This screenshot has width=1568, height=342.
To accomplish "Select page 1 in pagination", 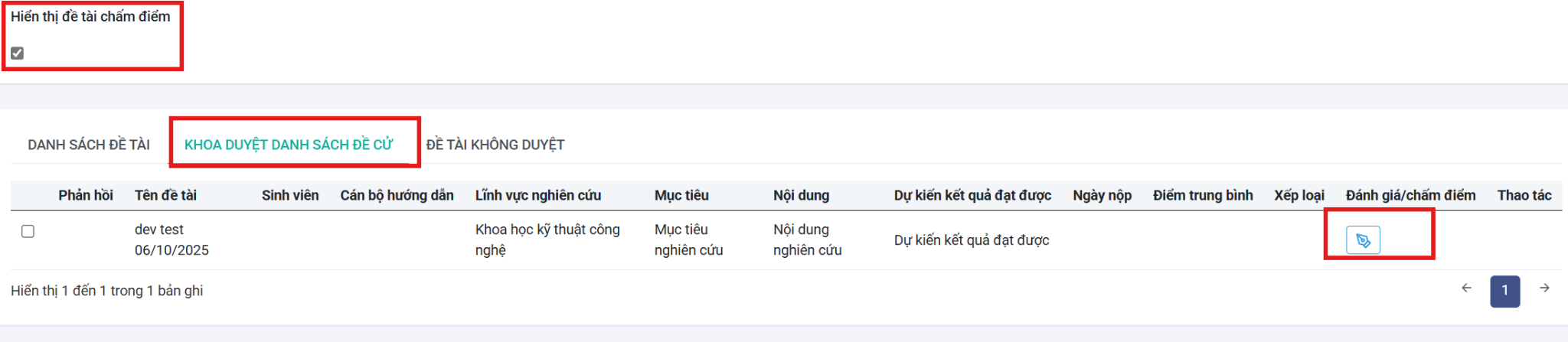I will click(x=1504, y=291).
